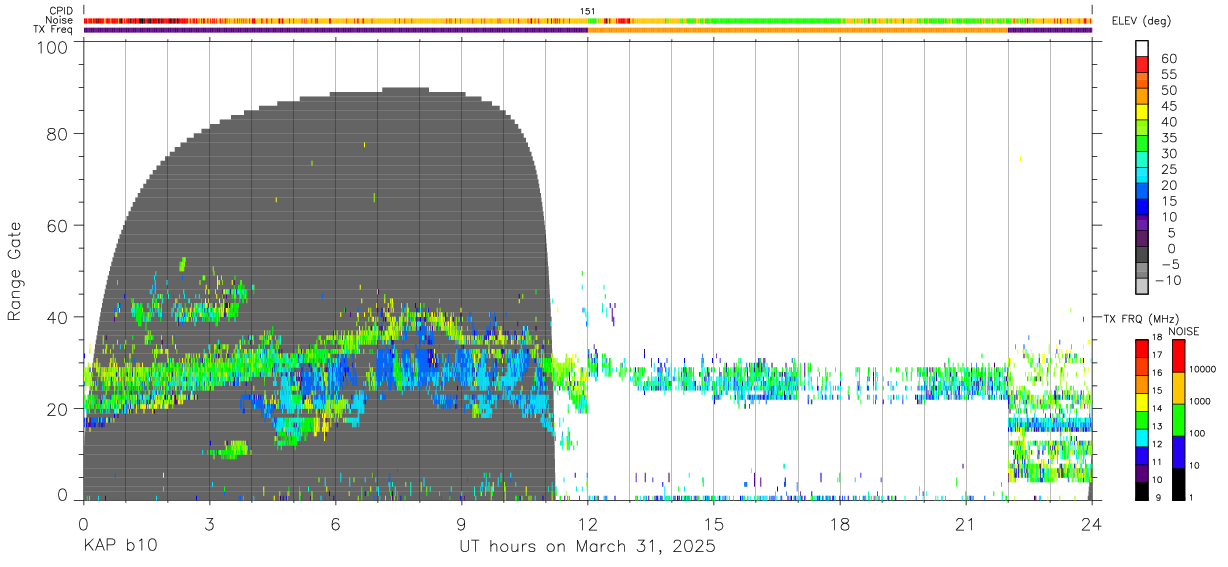Viewport: 1228px width, 567px height.
Task: Select the white top swatch of ELEV colorbar
Action: point(1143,47)
